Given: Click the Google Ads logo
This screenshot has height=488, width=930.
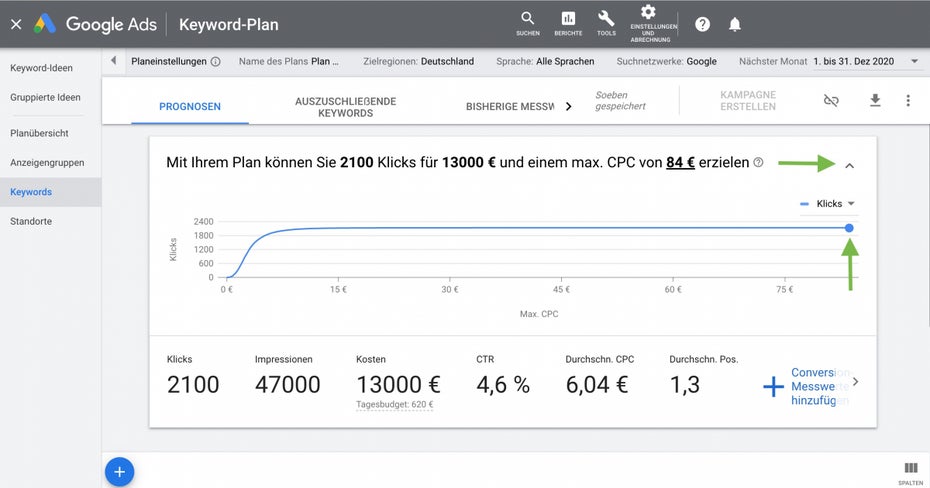Looking at the screenshot, I should (x=95, y=24).
